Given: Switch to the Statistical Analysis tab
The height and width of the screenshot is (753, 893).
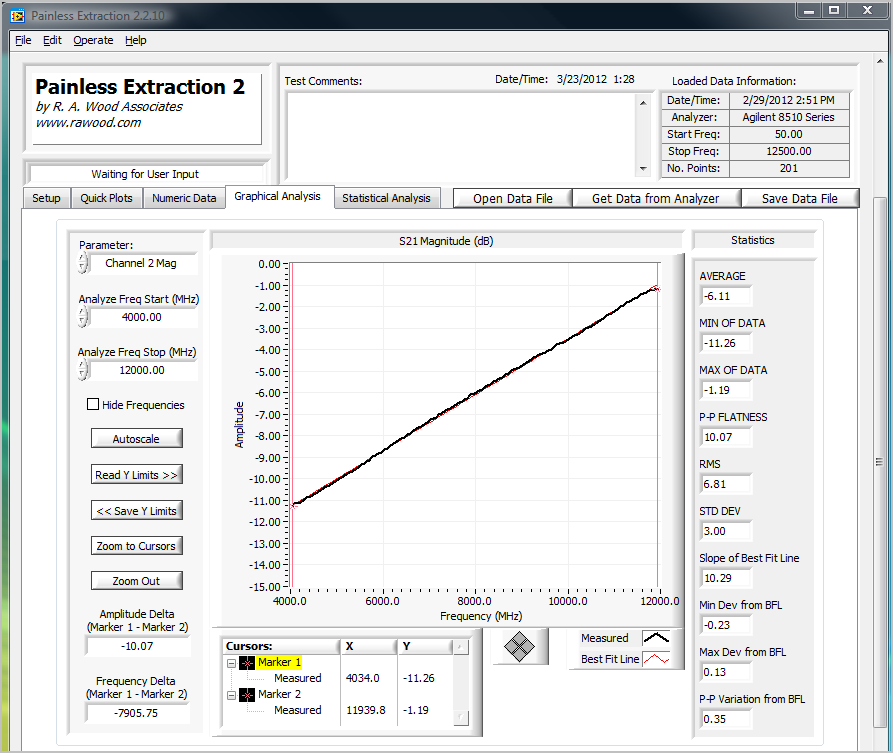Looking at the screenshot, I should (x=386, y=198).
